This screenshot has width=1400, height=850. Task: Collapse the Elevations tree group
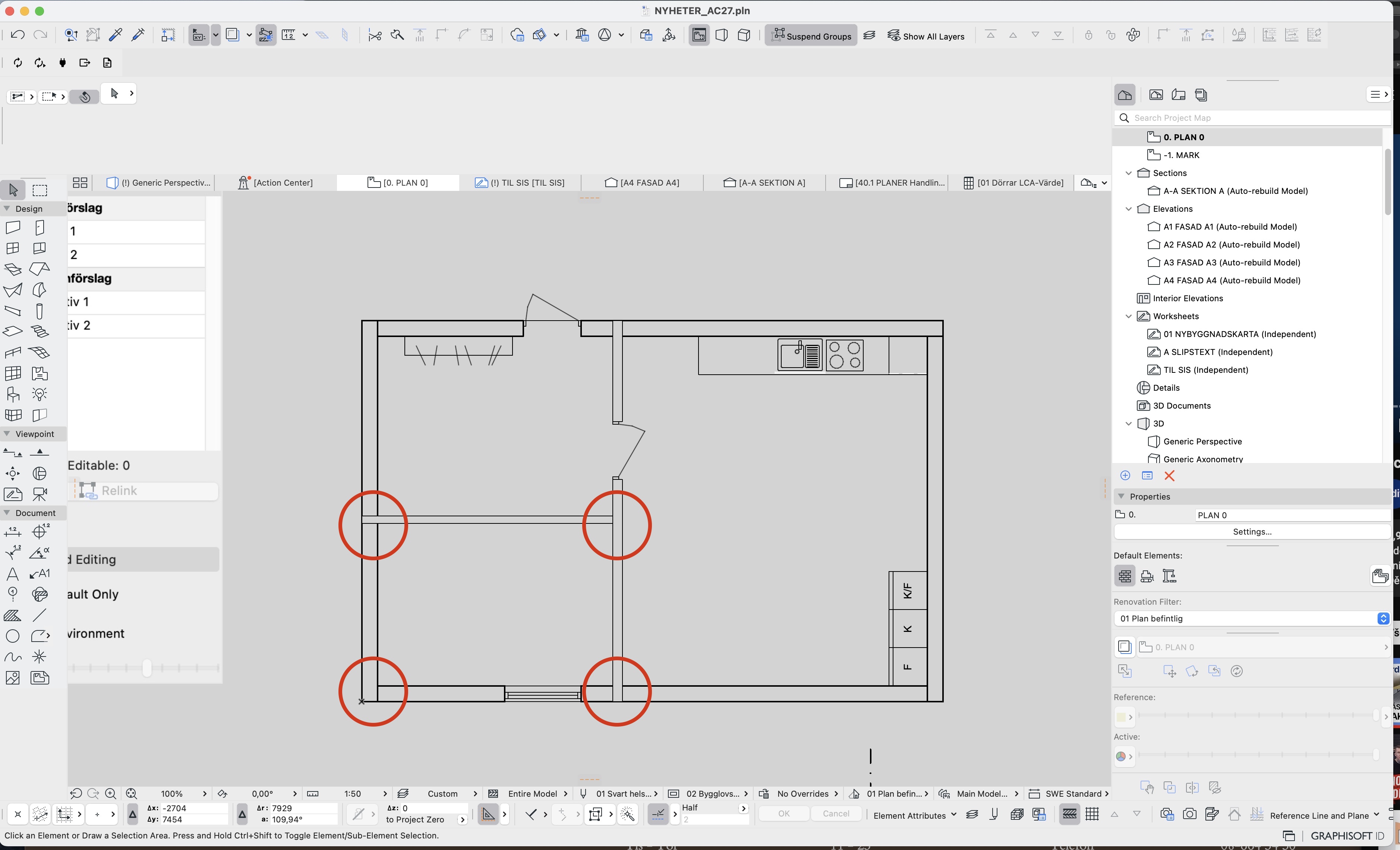[x=1128, y=209]
